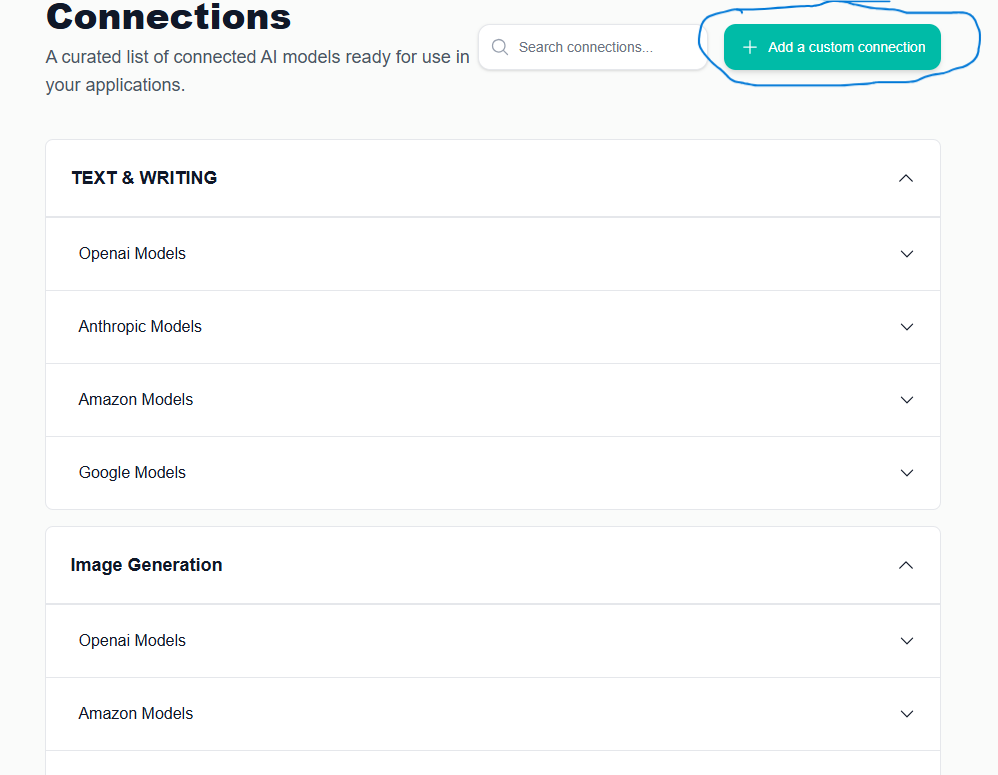The height and width of the screenshot is (775, 998).
Task: Expand Anthropic Models chevron
Action: pos(907,327)
